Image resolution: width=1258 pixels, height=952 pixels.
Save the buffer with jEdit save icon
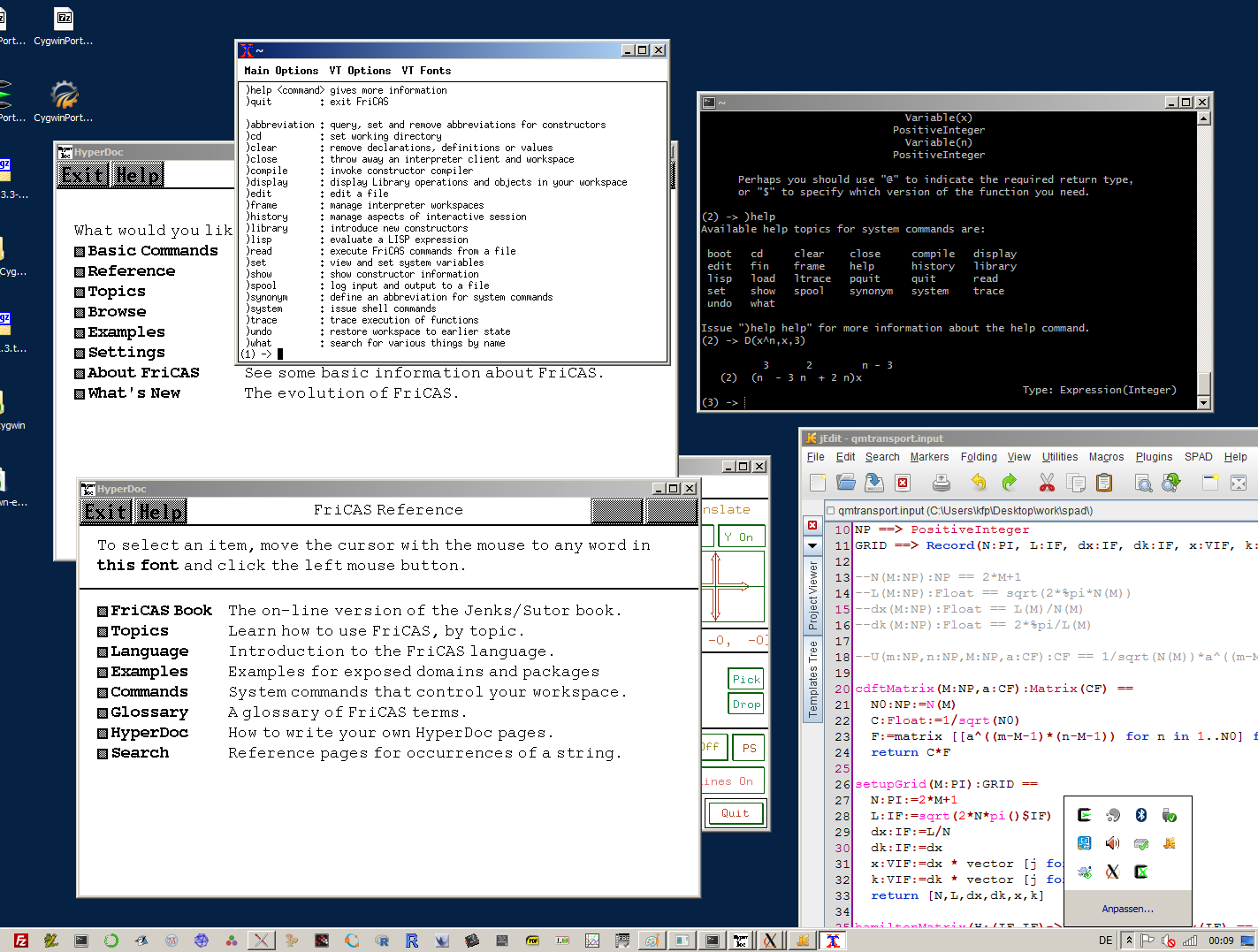(874, 483)
